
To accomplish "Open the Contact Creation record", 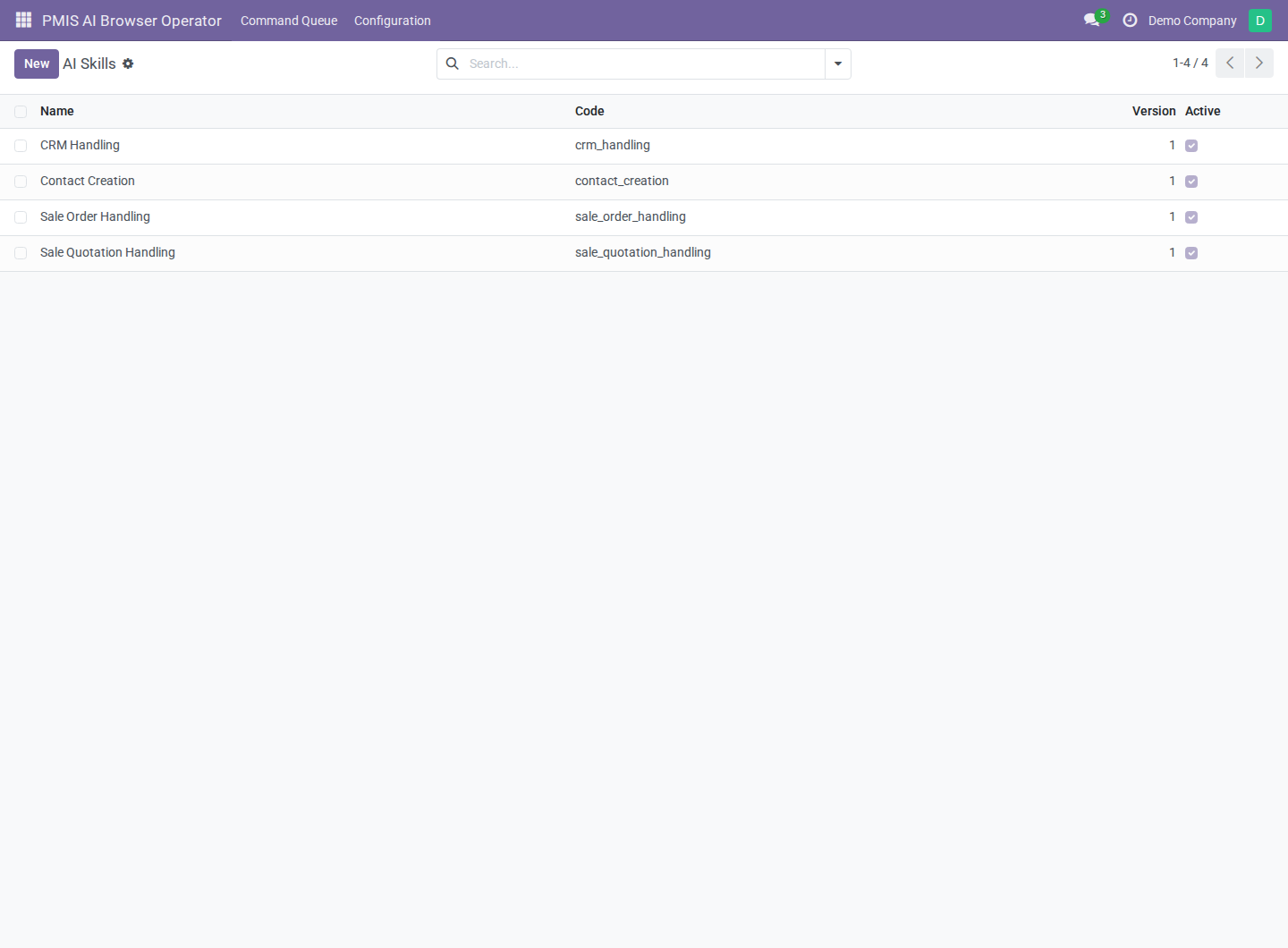I will pos(88,181).
